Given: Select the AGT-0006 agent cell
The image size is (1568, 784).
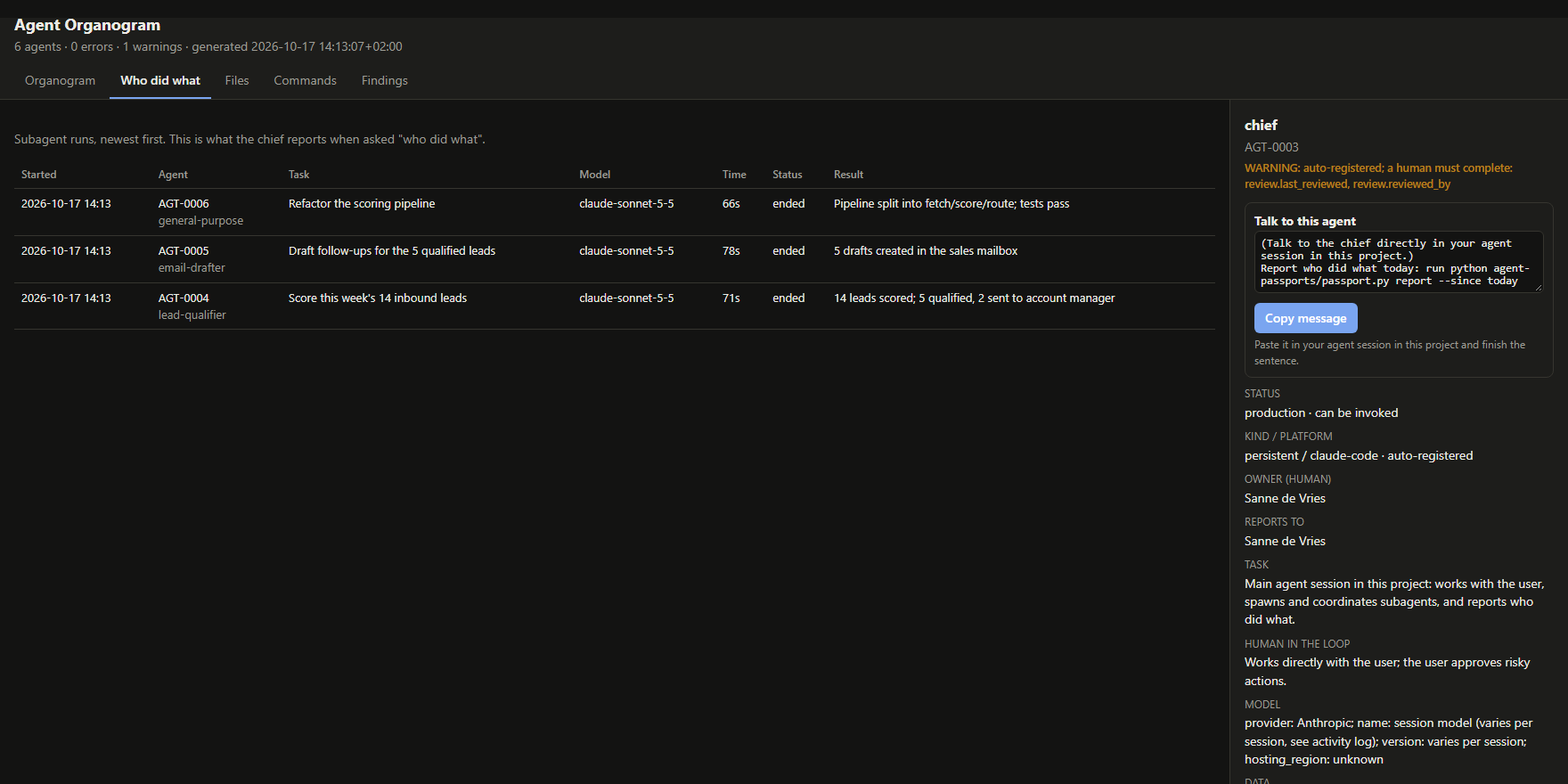Looking at the screenshot, I should tap(184, 204).
